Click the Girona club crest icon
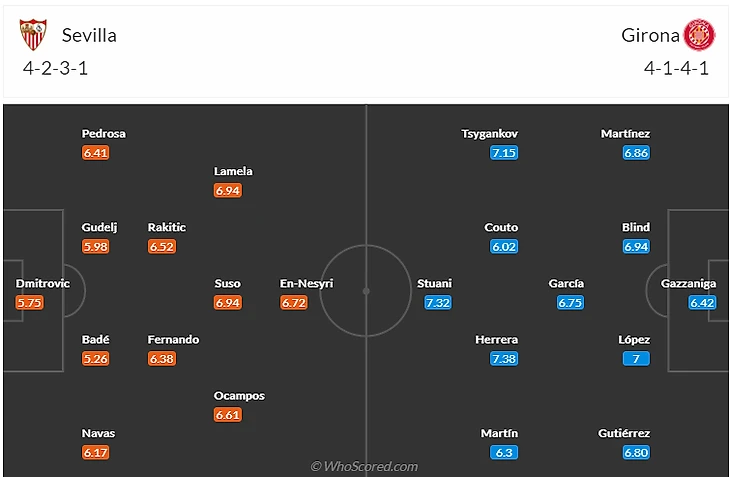The width and height of the screenshot is (730, 477). pos(699,34)
